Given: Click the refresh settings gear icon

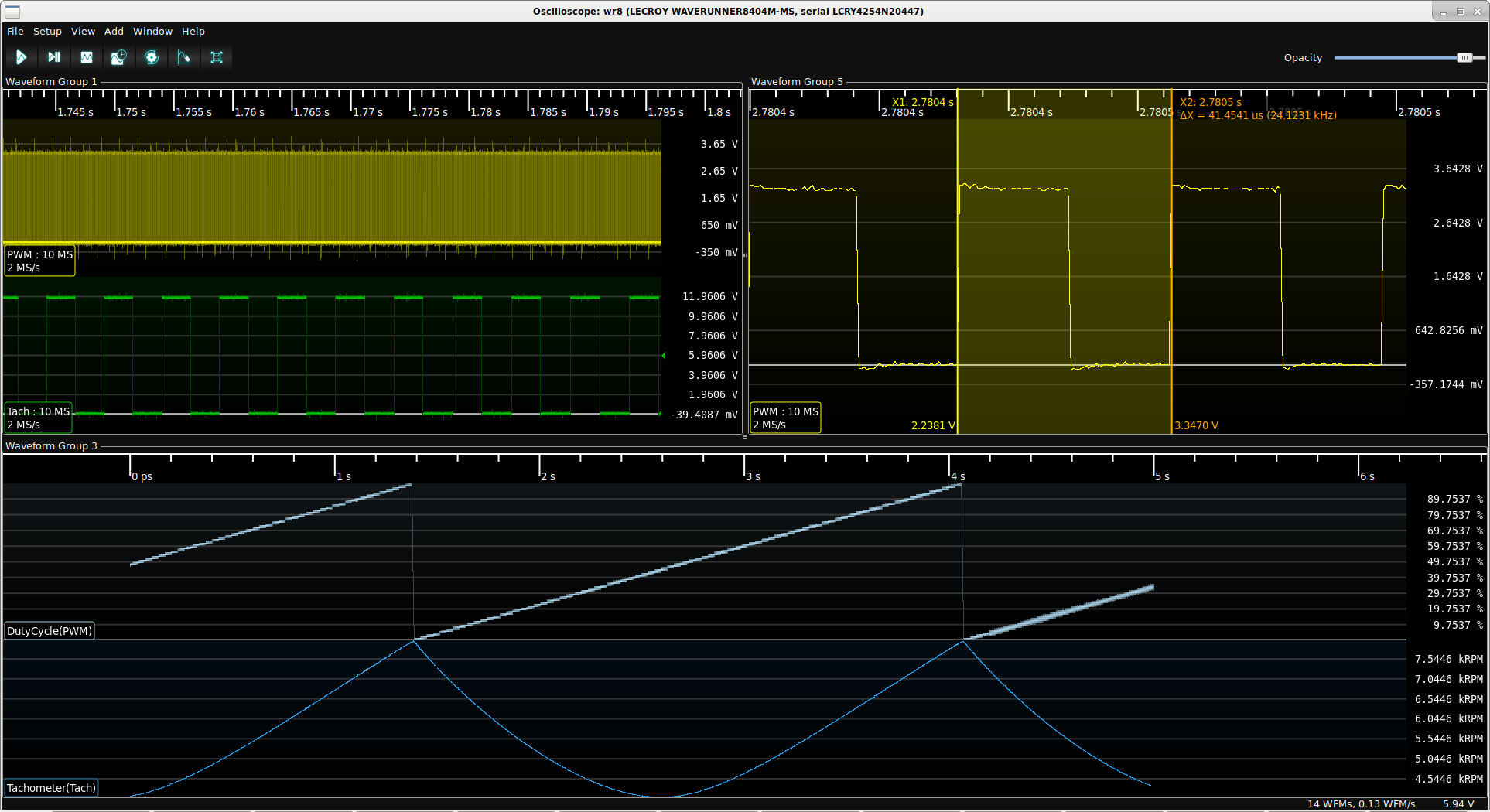Looking at the screenshot, I should tap(152, 57).
